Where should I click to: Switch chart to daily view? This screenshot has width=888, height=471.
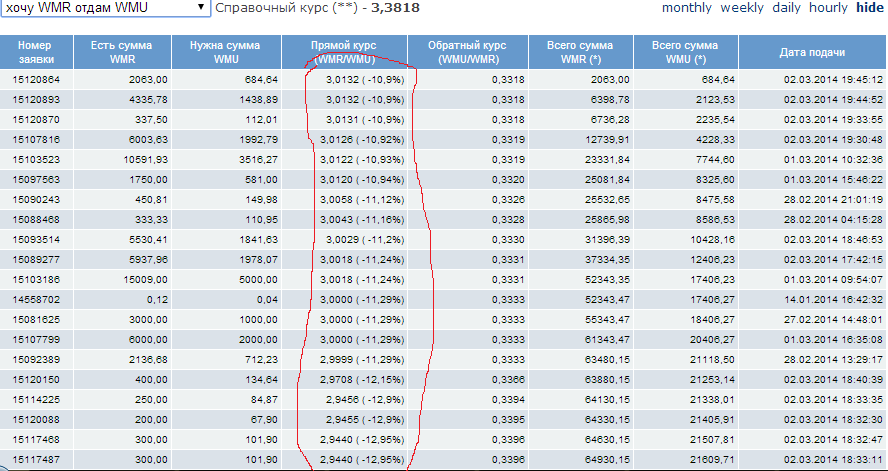click(x=787, y=8)
